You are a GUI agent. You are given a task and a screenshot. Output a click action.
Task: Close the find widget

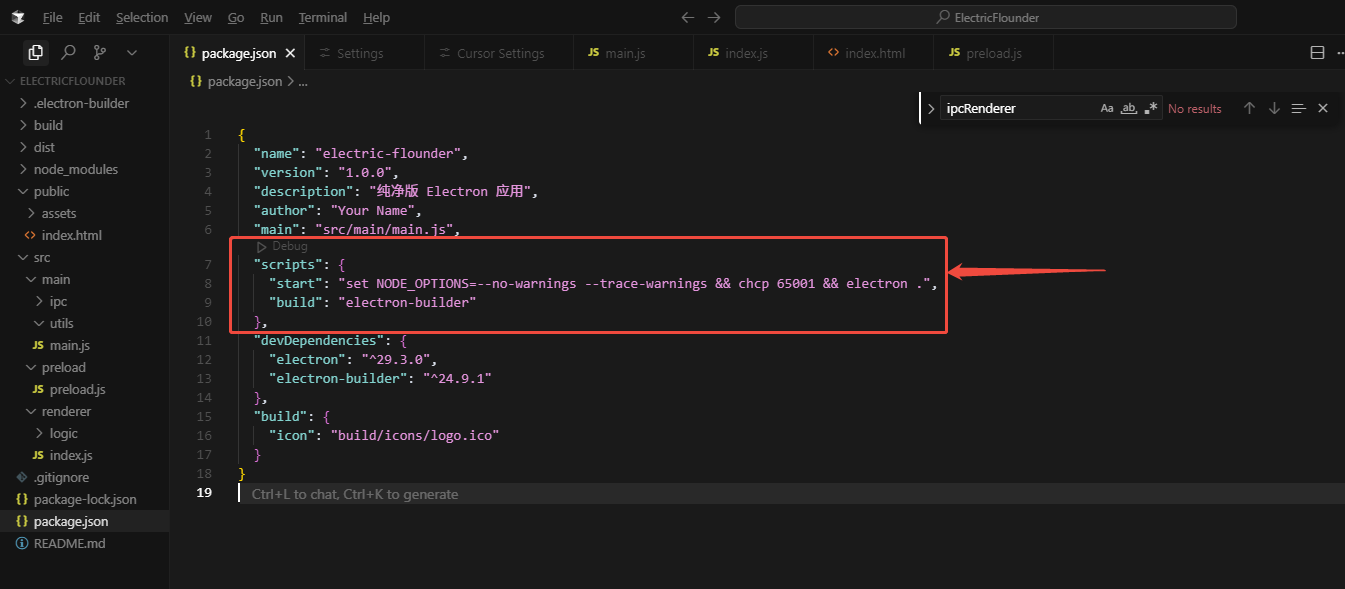tap(1323, 108)
